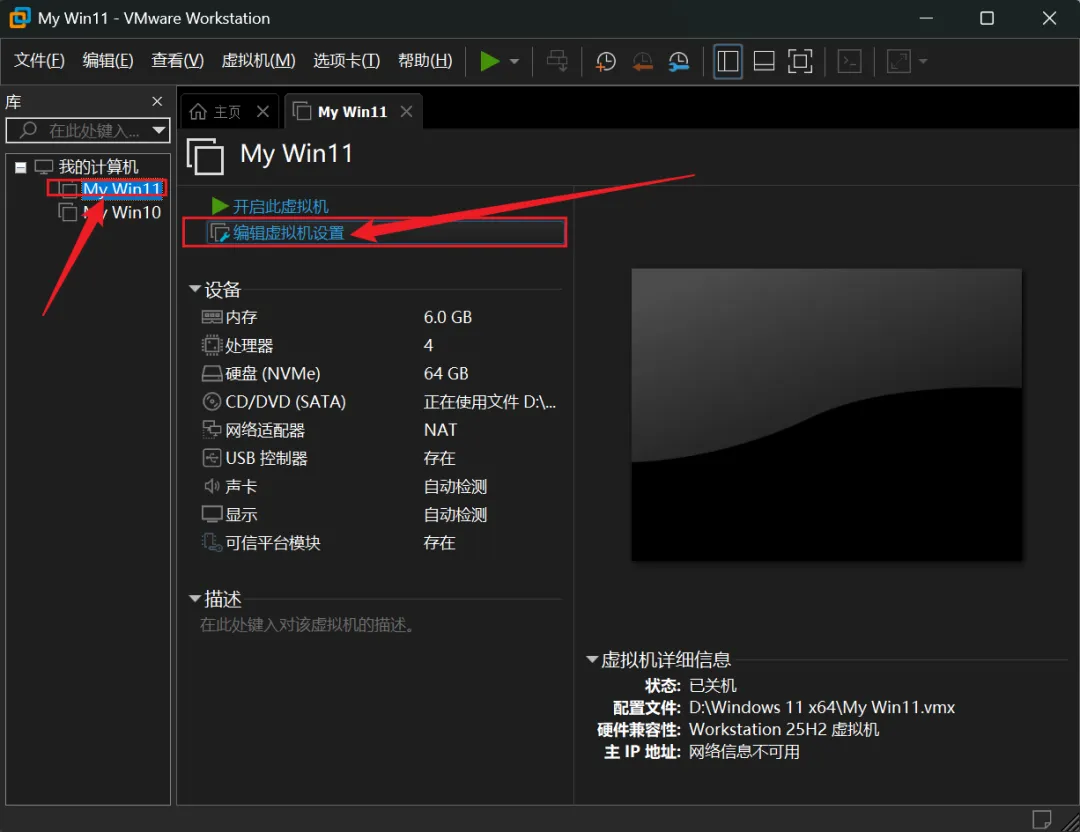This screenshot has width=1080, height=832.
Task: Collapse the 虚拟机详细信息 section
Action: tap(592, 659)
